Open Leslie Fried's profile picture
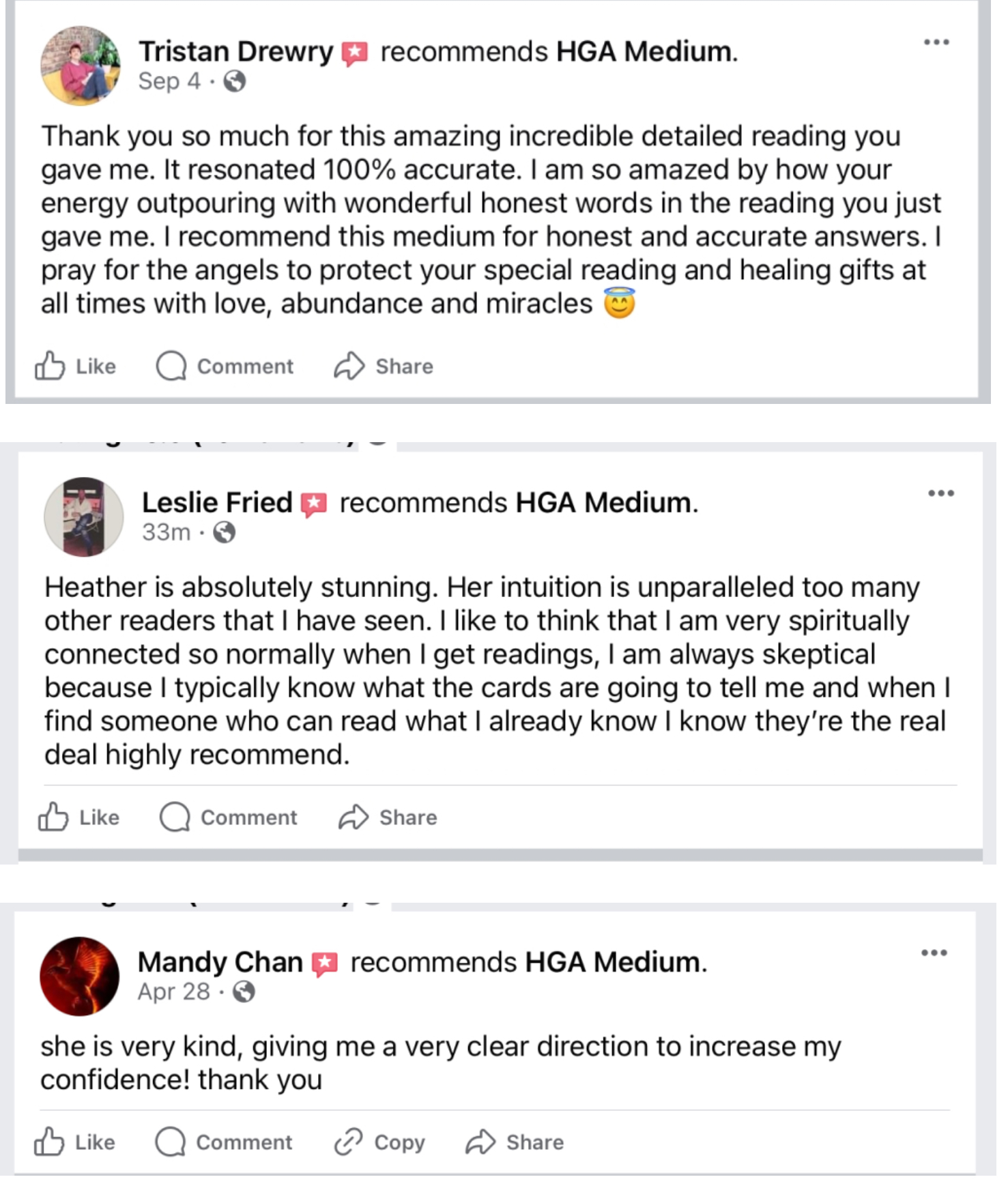The height and width of the screenshot is (1190, 1008). (83, 517)
